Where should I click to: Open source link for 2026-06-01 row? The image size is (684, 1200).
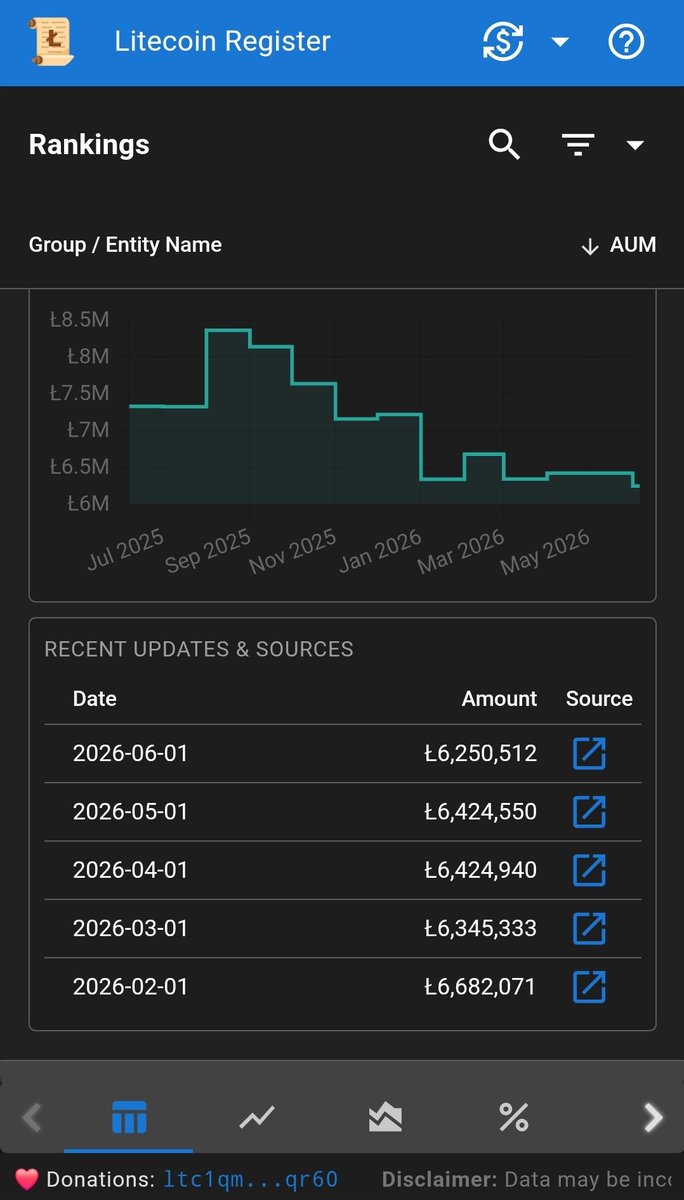pos(589,753)
